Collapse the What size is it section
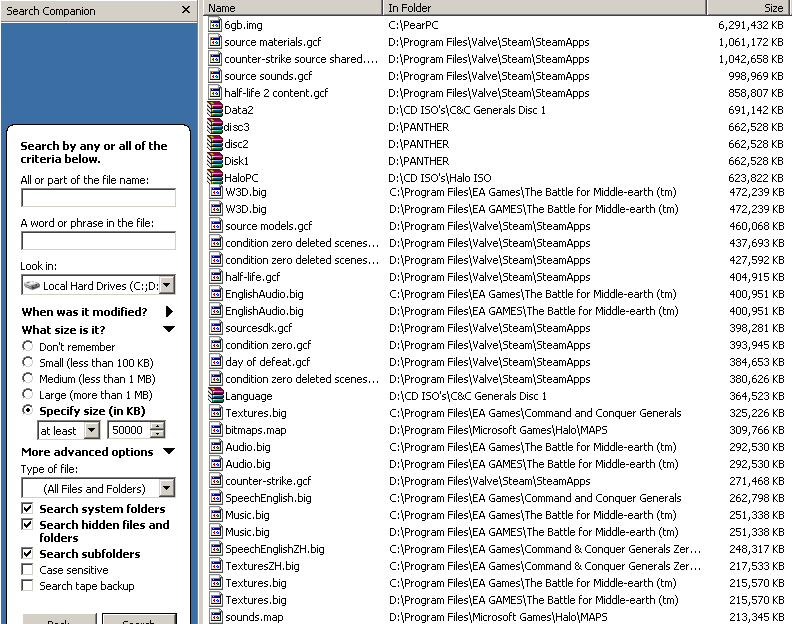 coord(169,329)
